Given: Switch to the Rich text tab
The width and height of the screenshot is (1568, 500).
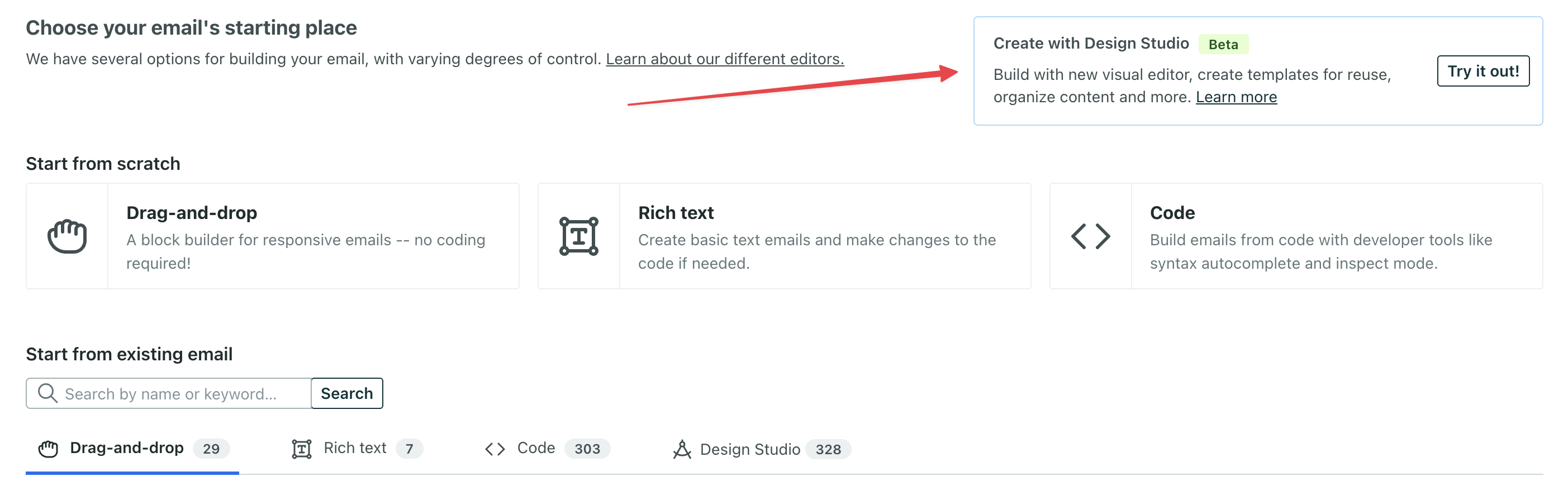Looking at the screenshot, I should click(355, 448).
